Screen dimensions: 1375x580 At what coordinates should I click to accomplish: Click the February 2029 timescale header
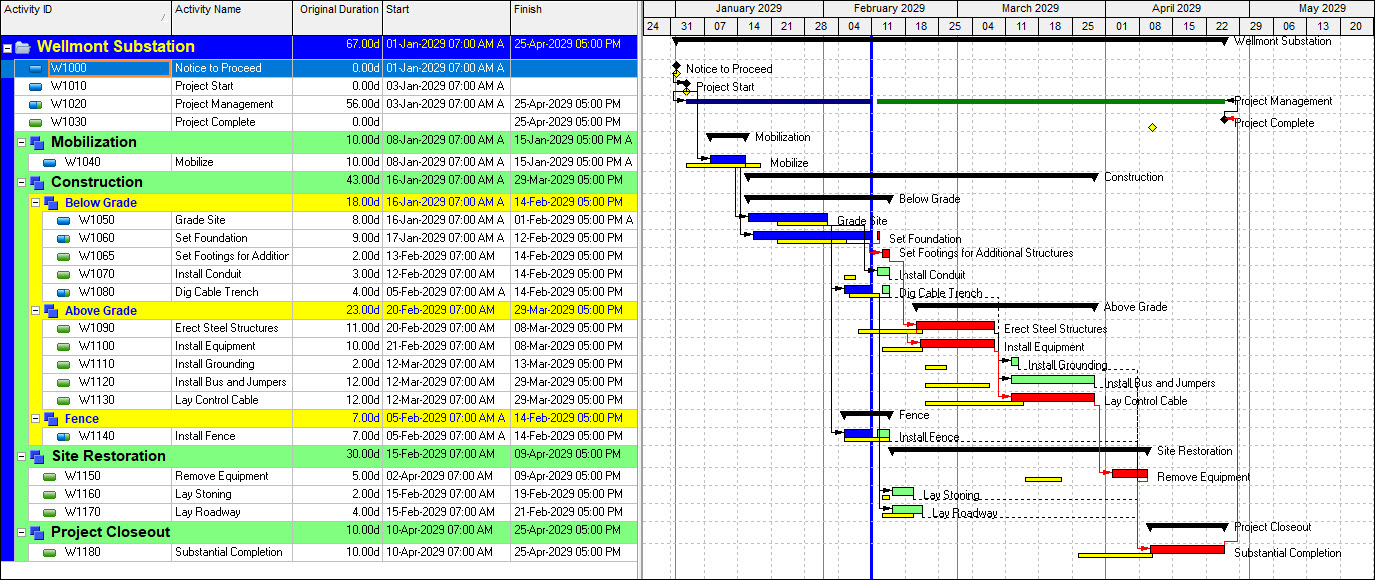coord(889,8)
